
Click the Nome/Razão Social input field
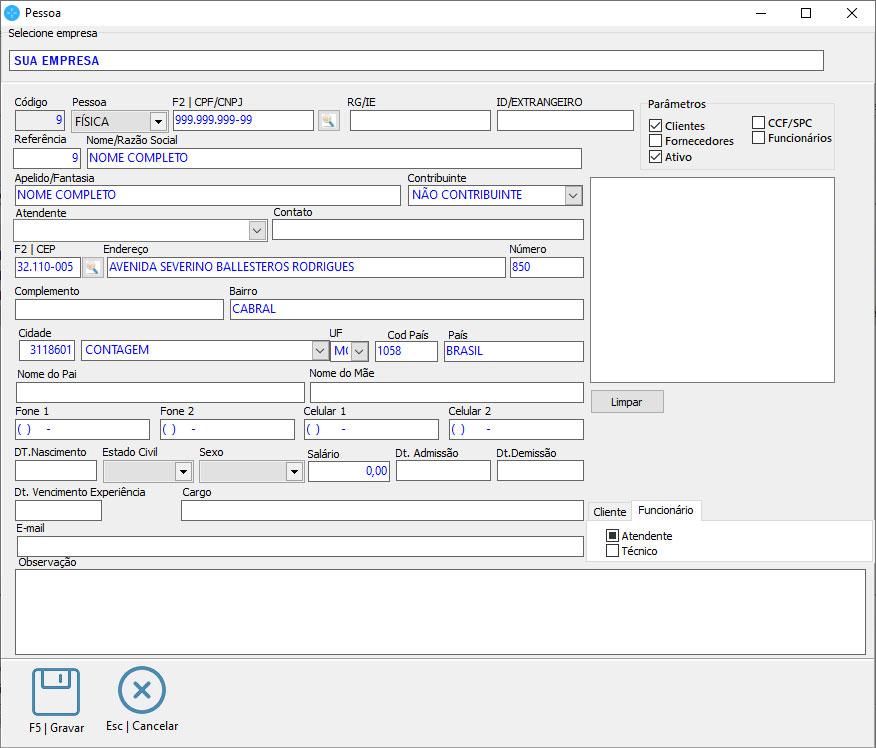tap(333, 158)
